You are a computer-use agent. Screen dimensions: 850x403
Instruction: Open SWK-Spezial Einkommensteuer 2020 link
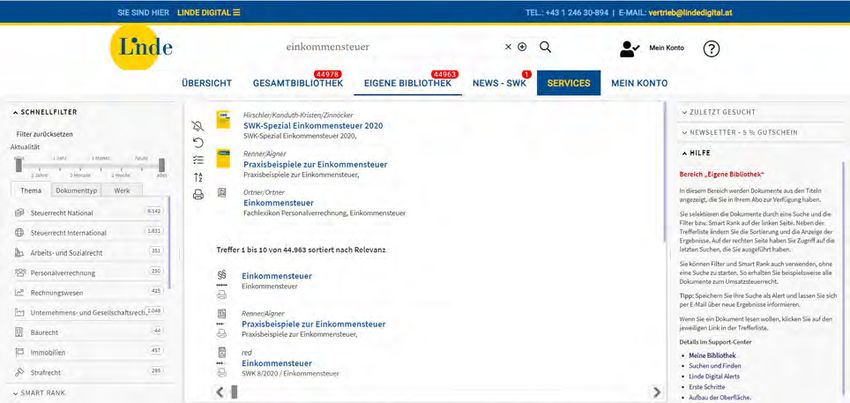tap(312, 126)
